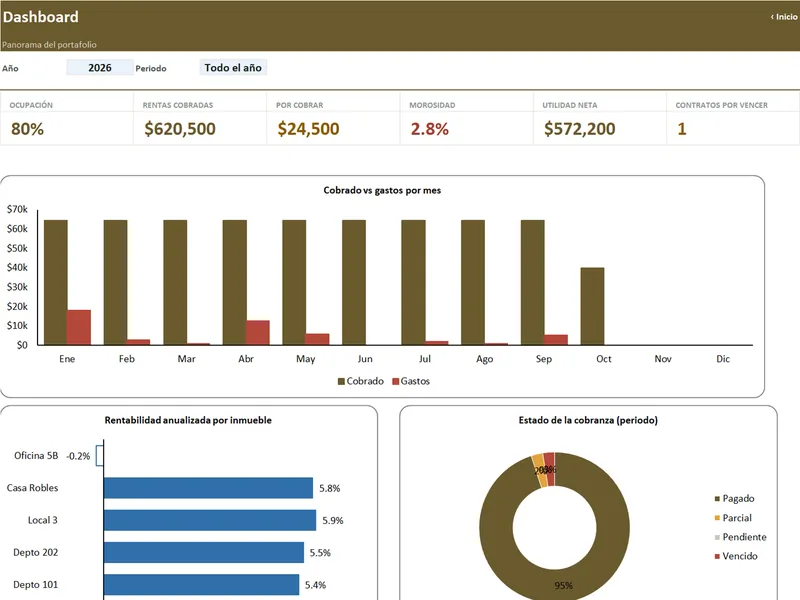The image size is (800, 600).
Task: Click 'Panorama del portafolio' subtitle
Action: click(x=49, y=44)
